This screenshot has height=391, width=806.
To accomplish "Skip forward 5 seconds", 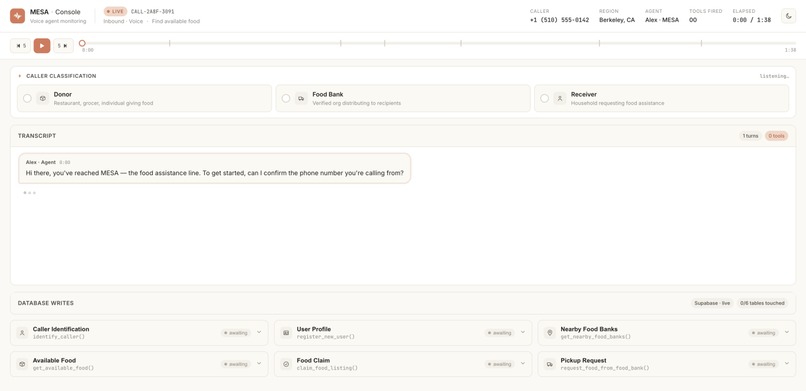I will coord(63,46).
